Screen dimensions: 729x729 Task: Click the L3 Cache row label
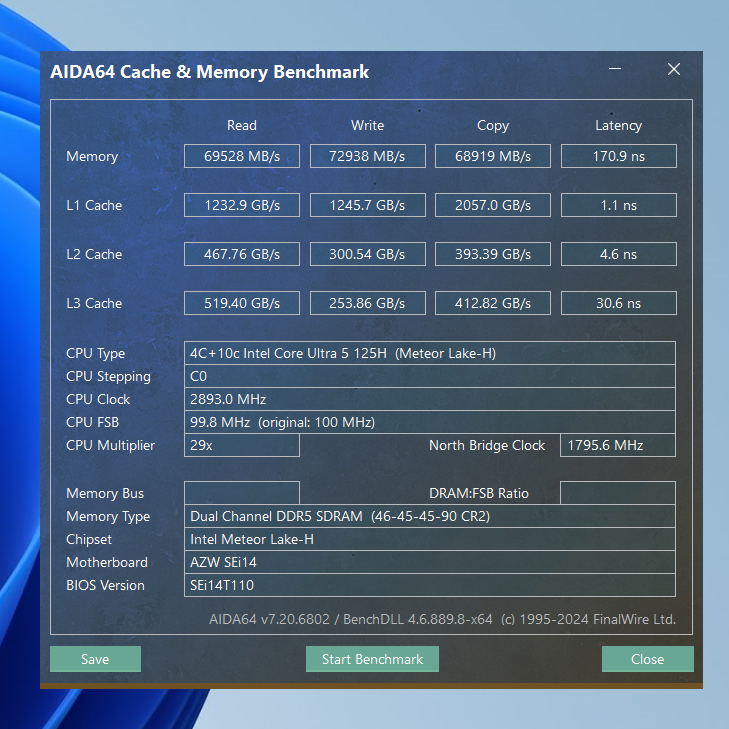[x=94, y=303]
